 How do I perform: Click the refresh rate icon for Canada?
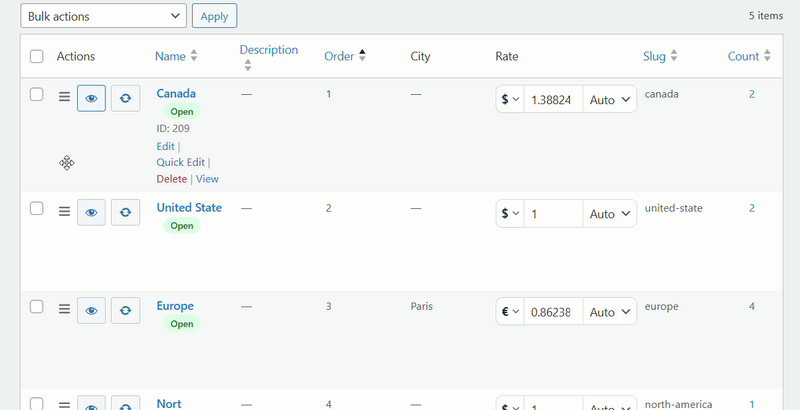(x=125, y=98)
